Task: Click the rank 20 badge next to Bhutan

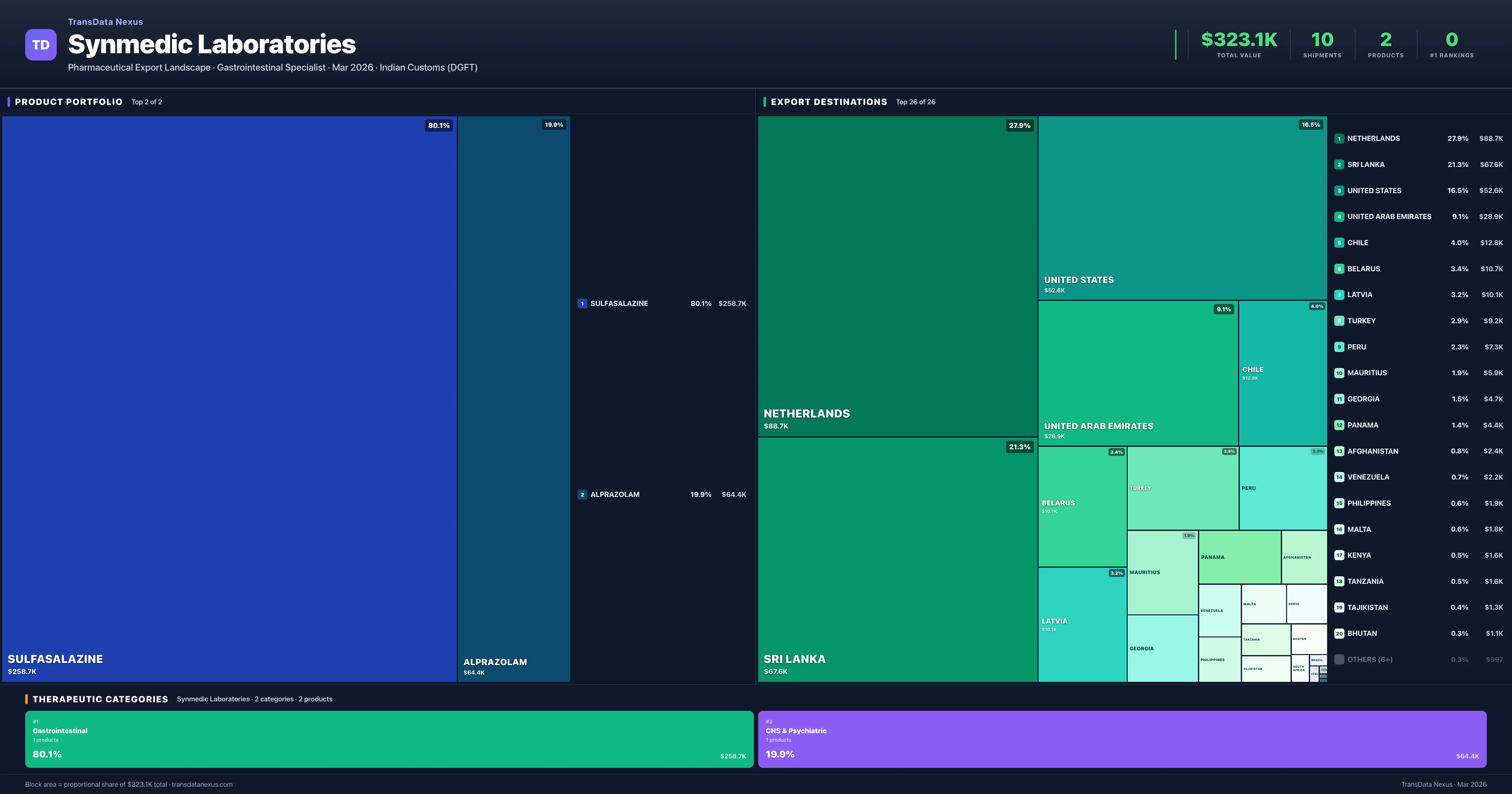Action: [x=1339, y=633]
